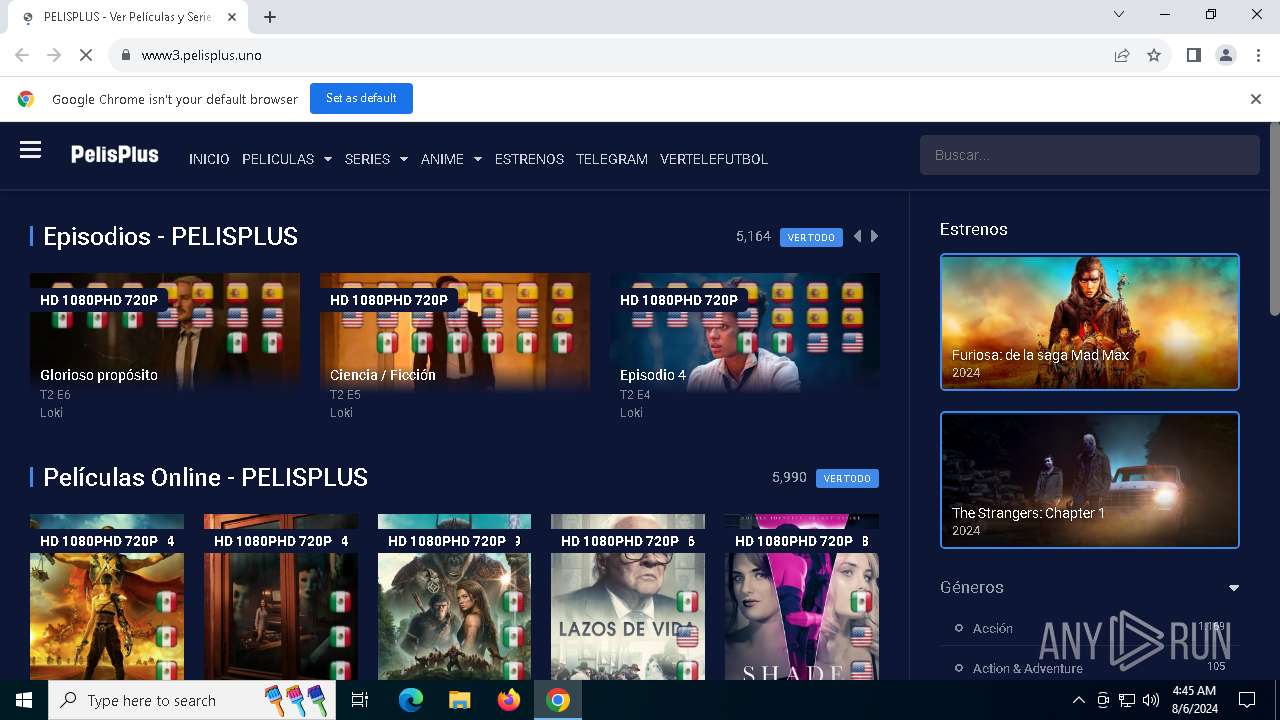Viewport: 1280px width, 720px height.
Task: Collapse the Géneros section arrow
Action: (x=1234, y=588)
